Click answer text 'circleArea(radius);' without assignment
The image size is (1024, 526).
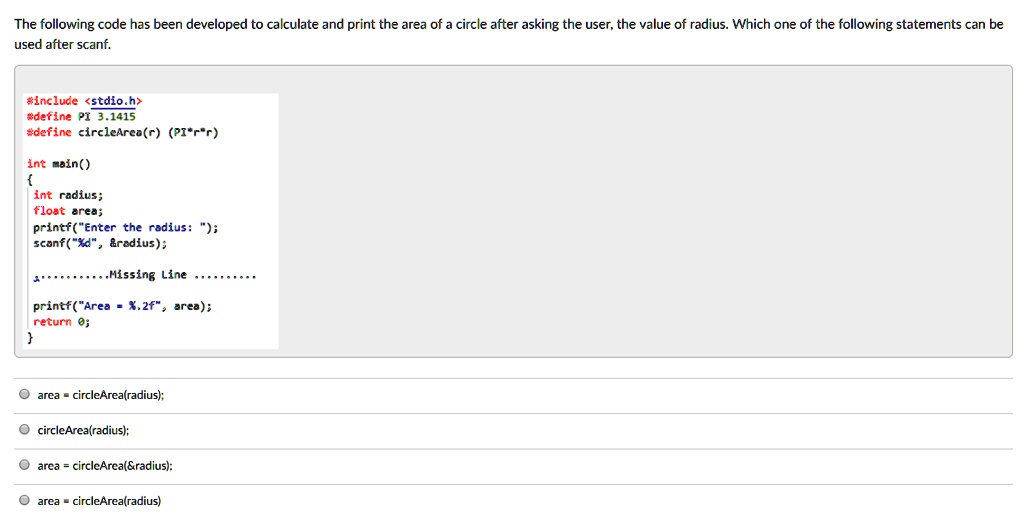[84, 431]
